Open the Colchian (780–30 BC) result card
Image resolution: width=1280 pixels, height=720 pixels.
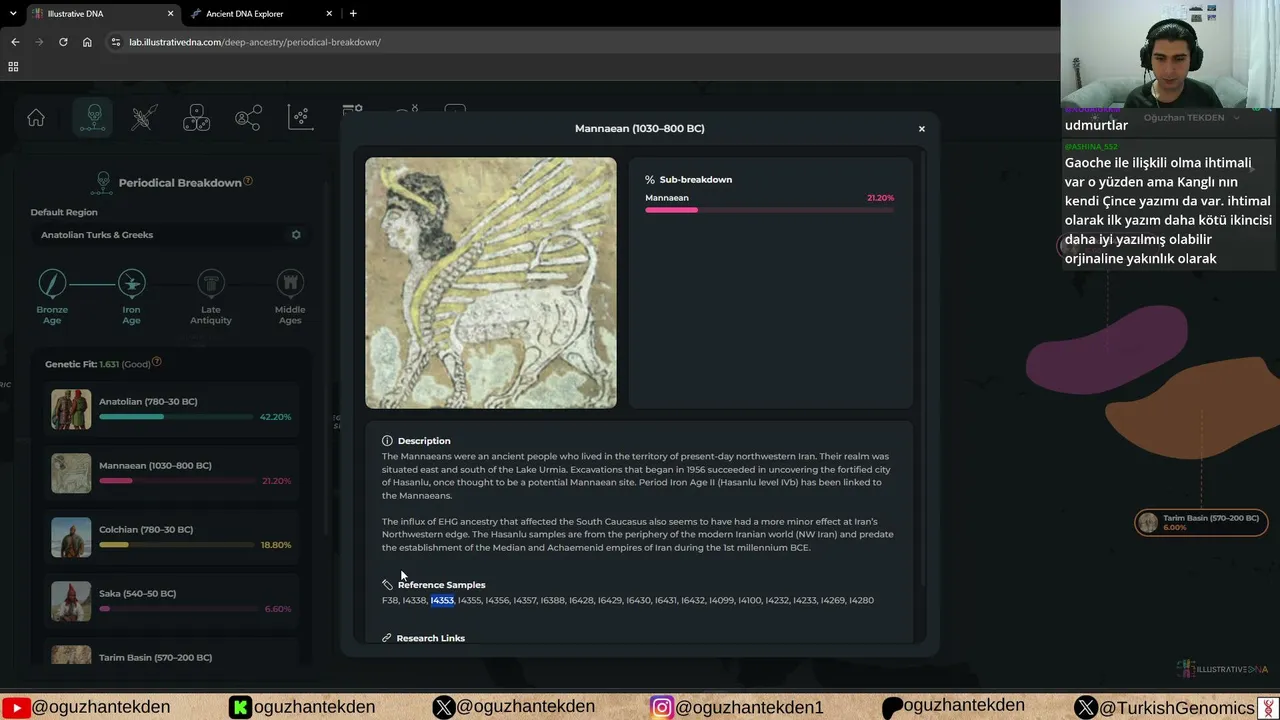point(171,538)
